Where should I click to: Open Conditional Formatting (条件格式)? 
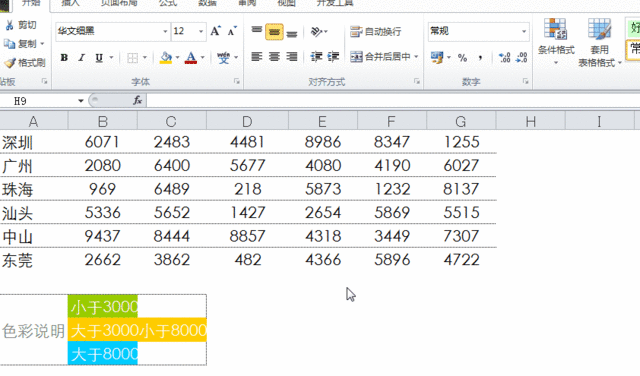tap(556, 41)
